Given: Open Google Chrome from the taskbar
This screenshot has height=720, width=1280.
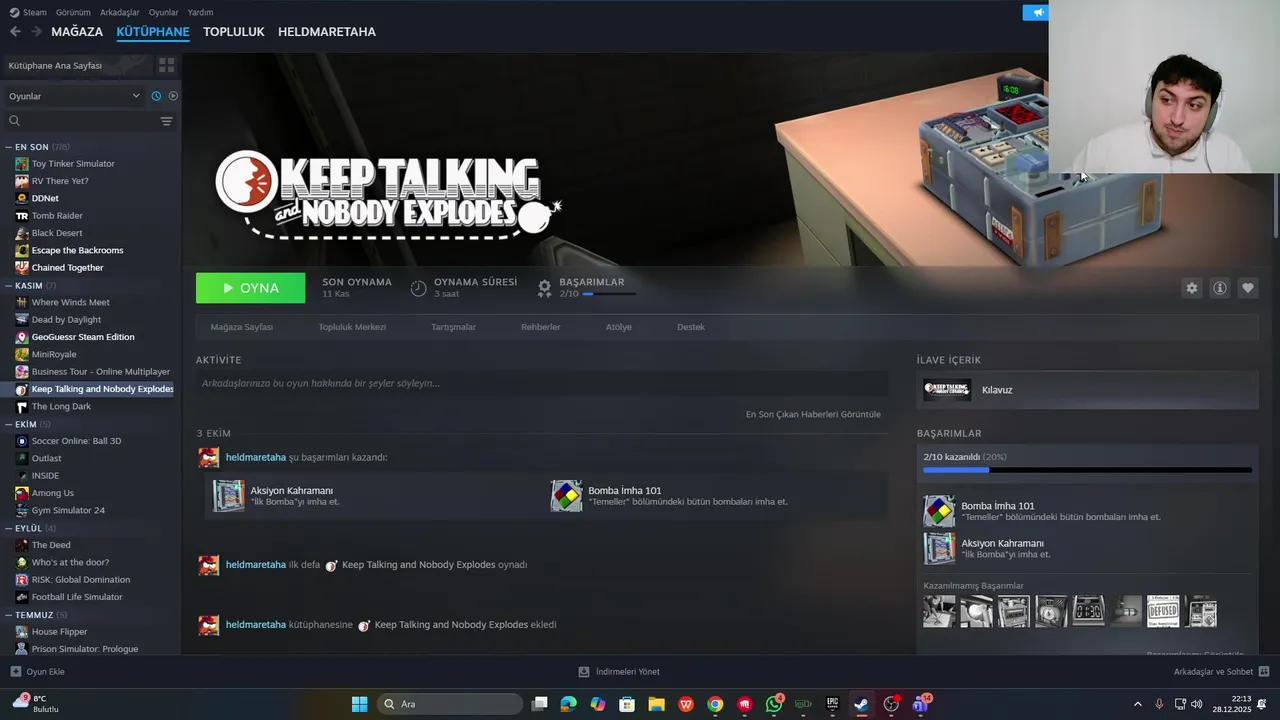Looking at the screenshot, I should point(715,704).
